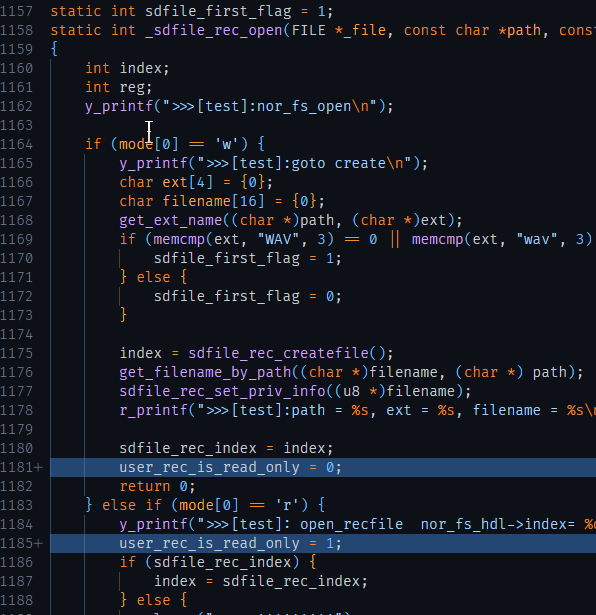The height and width of the screenshot is (615, 596).
Task: Click the 'char ext[4]' declaration
Action: (x=196, y=182)
